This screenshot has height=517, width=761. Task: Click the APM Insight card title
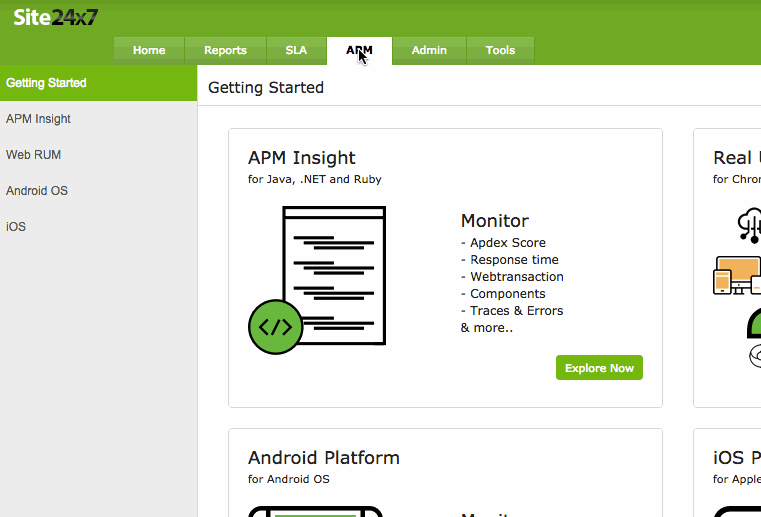(301, 158)
